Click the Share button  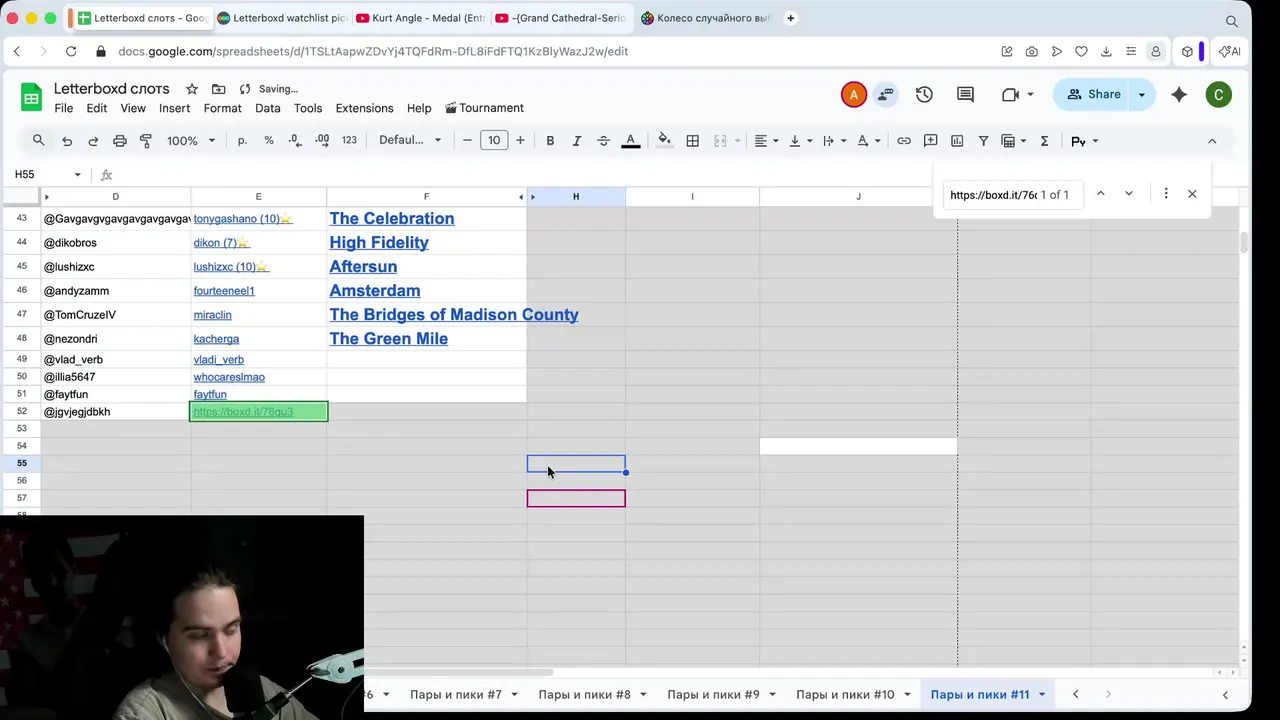tap(1093, 94)
